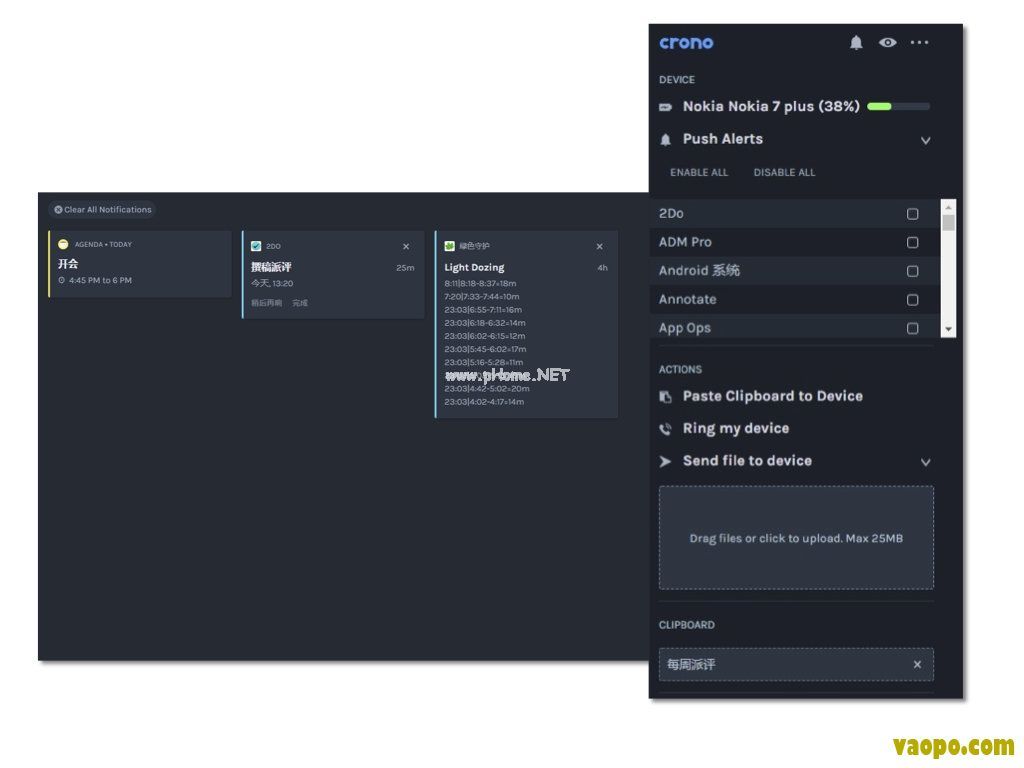Click the file upload drop zone
1024x768 pixels.
796,538
